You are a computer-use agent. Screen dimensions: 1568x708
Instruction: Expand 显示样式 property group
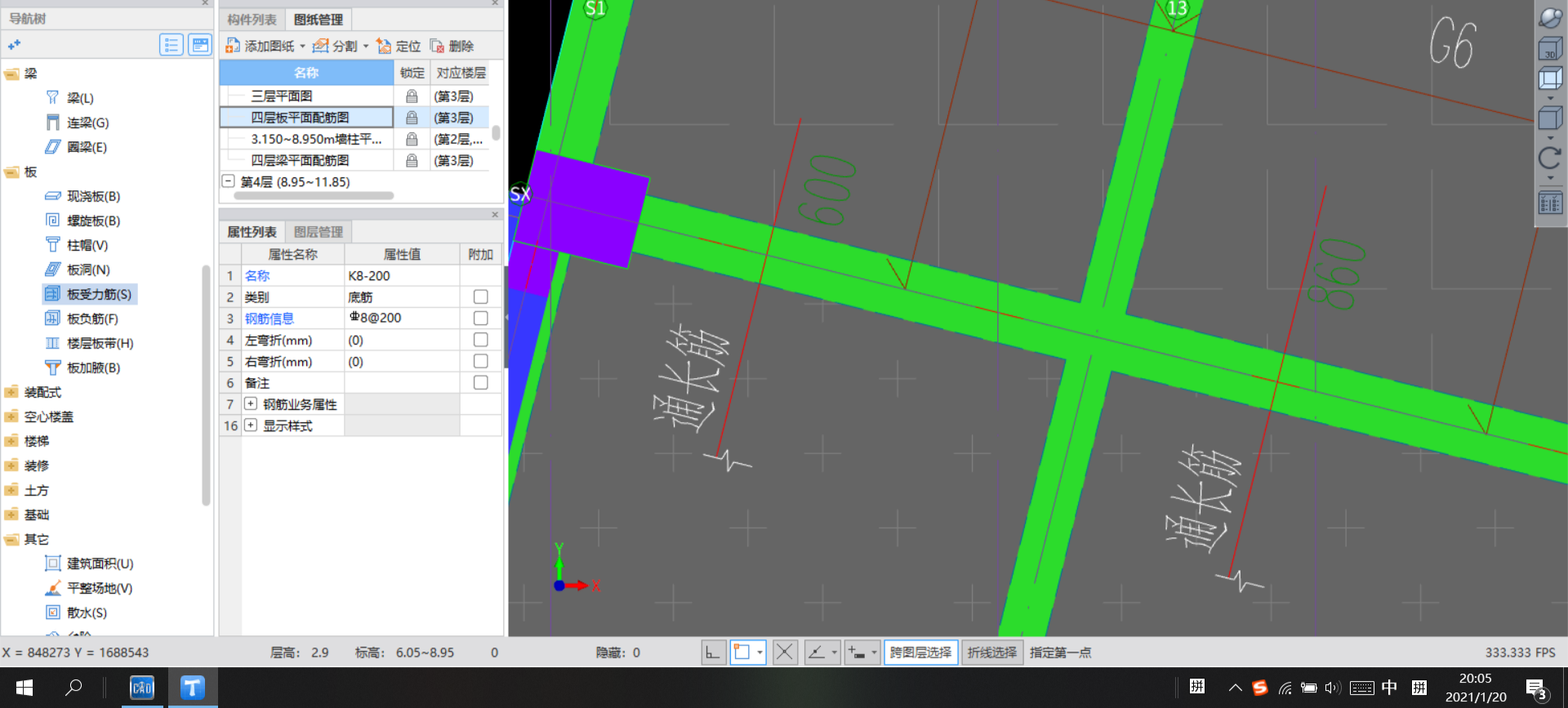[x=251, y=425]
